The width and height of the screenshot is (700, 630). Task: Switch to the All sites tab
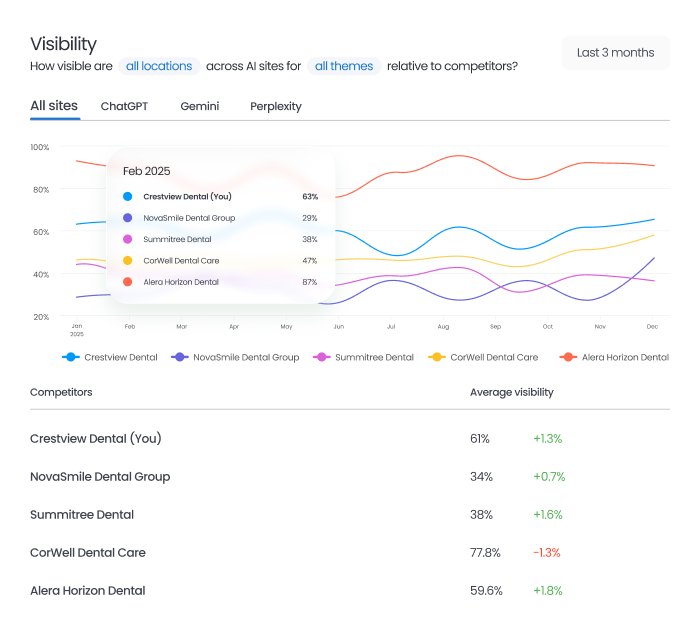click(54, 106)
